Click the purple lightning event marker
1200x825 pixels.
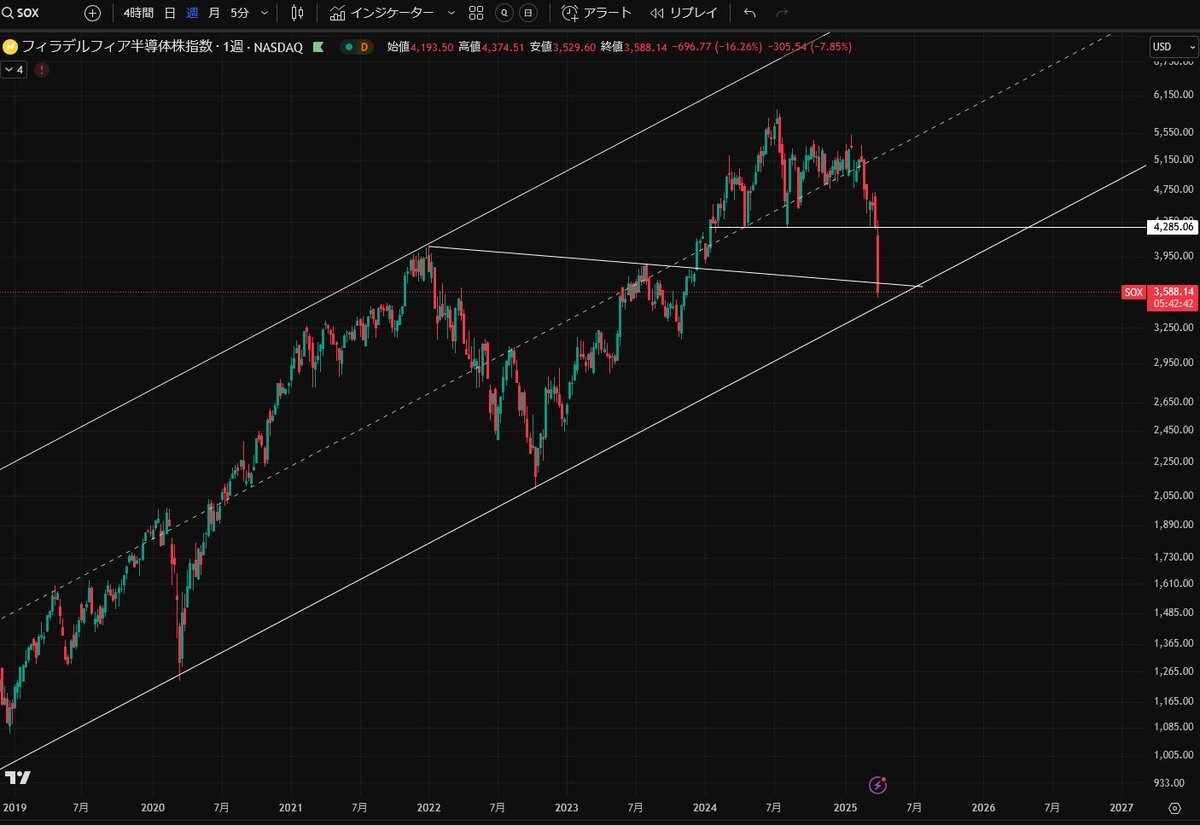pos(877,785)
